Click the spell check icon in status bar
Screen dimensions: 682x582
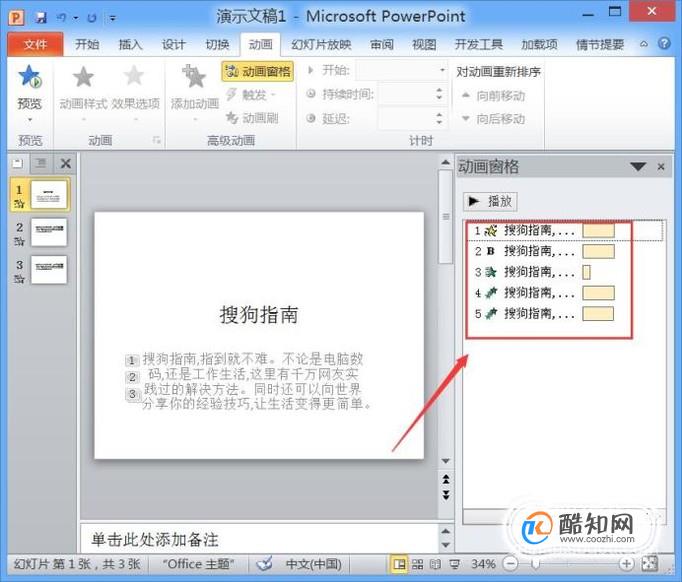[265, 564]
